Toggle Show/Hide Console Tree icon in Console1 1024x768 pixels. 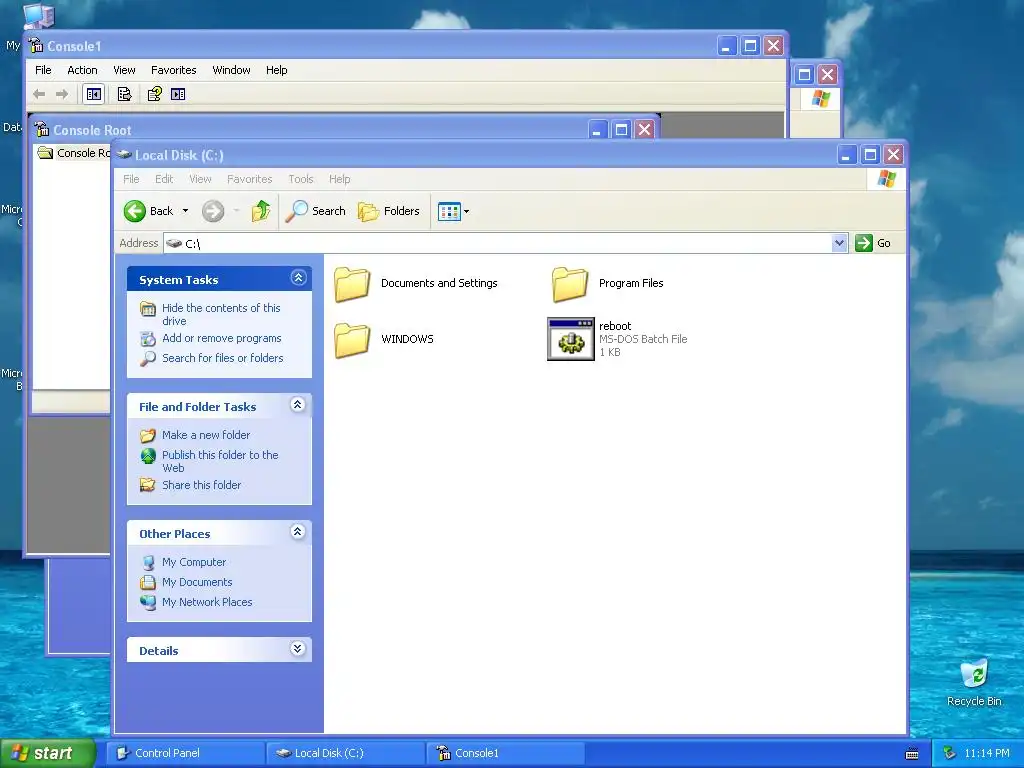[94, 94]
